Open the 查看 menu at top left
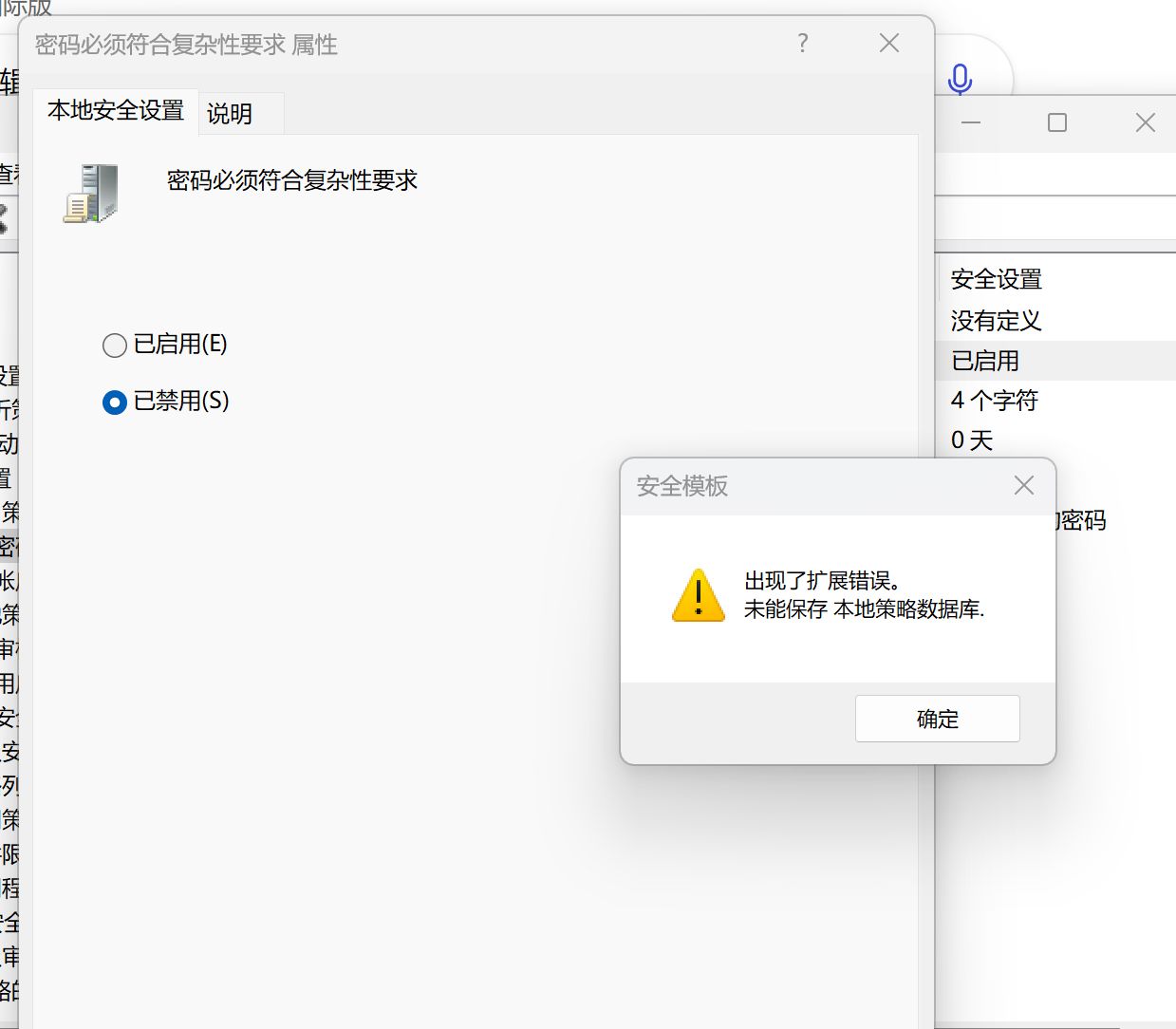This screenshot has width=1176, height=1029. [9, 172]
